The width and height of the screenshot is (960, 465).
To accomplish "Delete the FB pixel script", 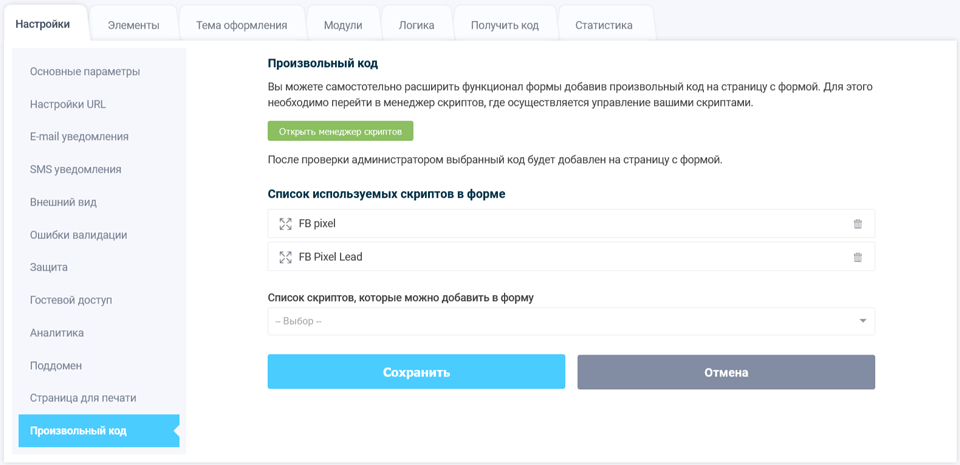I will tap(857, 224).
